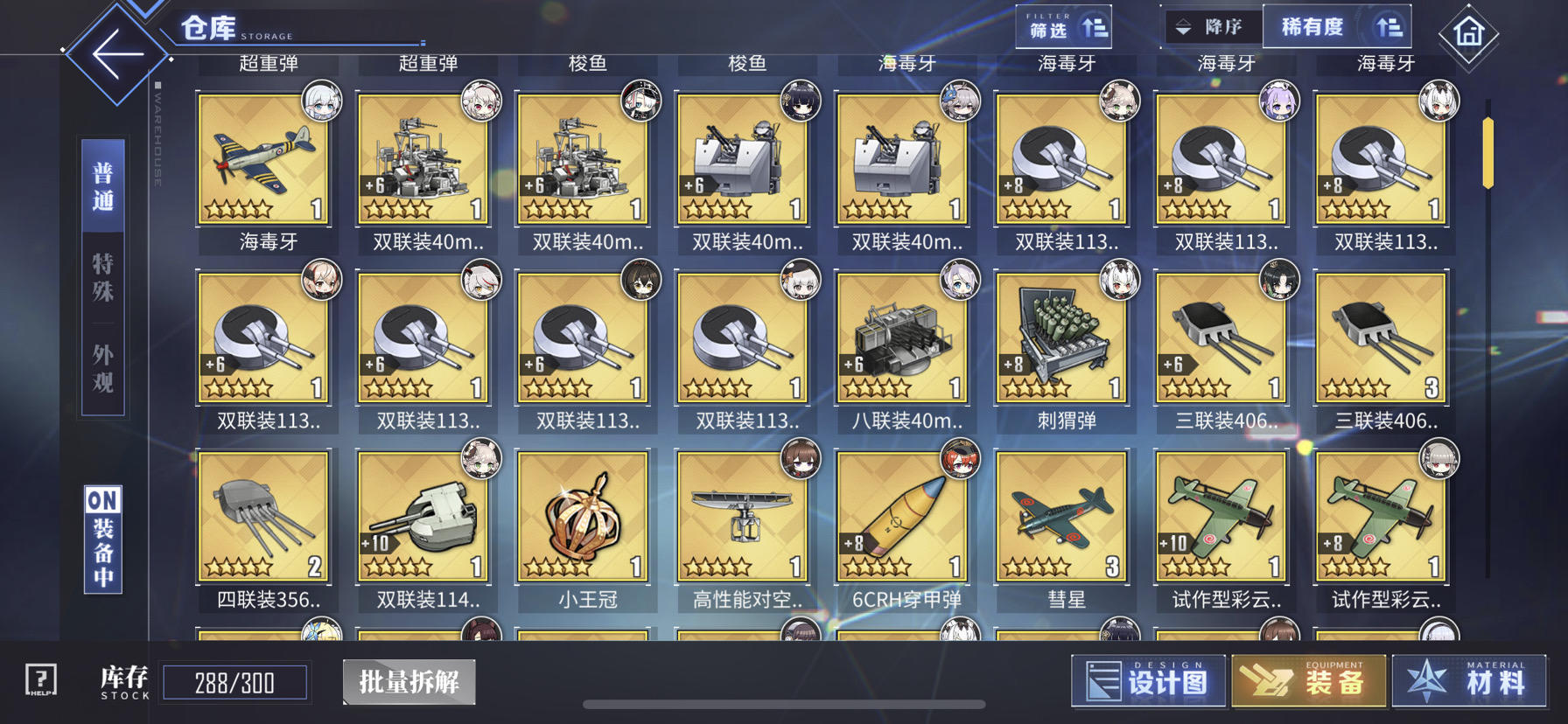This screenshot has height=724, width=1568.
Task: Open the 设计图 design tab
Action: point(1149,681)
